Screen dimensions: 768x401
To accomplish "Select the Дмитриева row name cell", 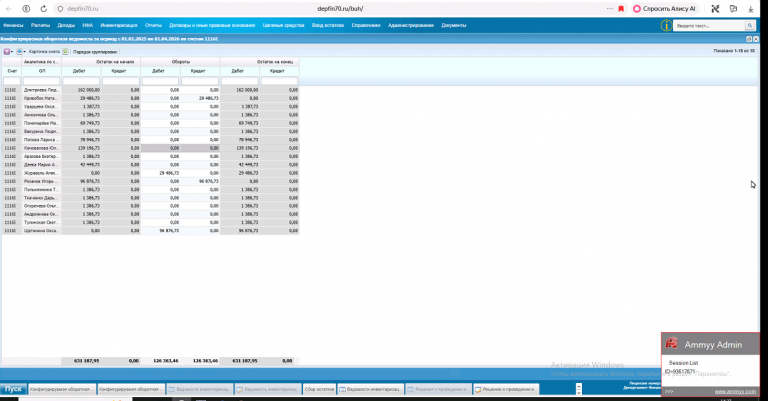I will pos(42,90).
